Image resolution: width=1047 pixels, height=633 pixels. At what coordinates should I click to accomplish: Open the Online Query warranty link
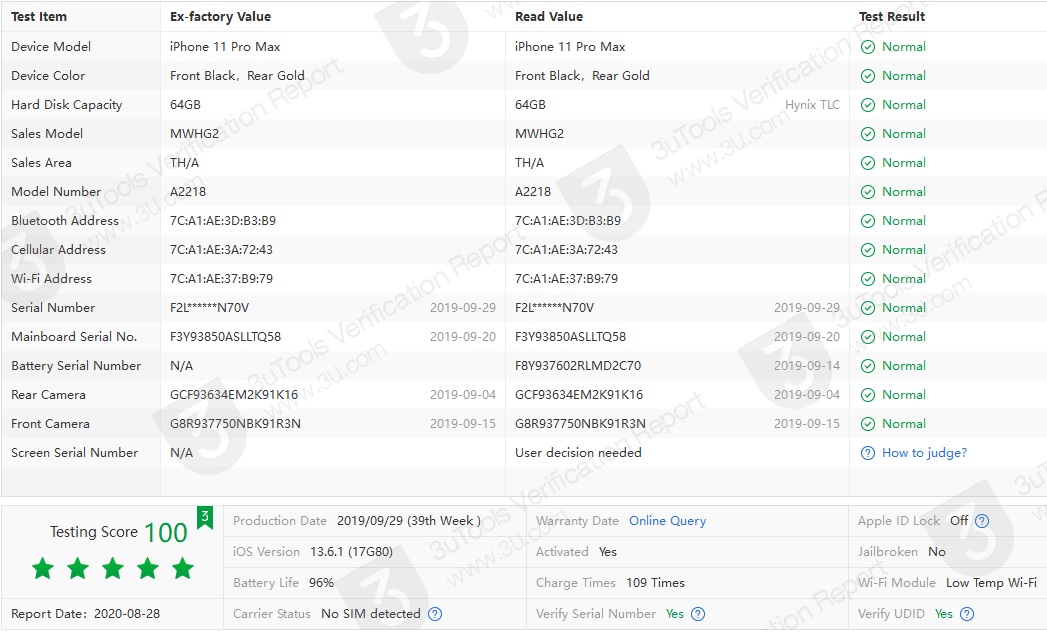(x=667, y=521)
